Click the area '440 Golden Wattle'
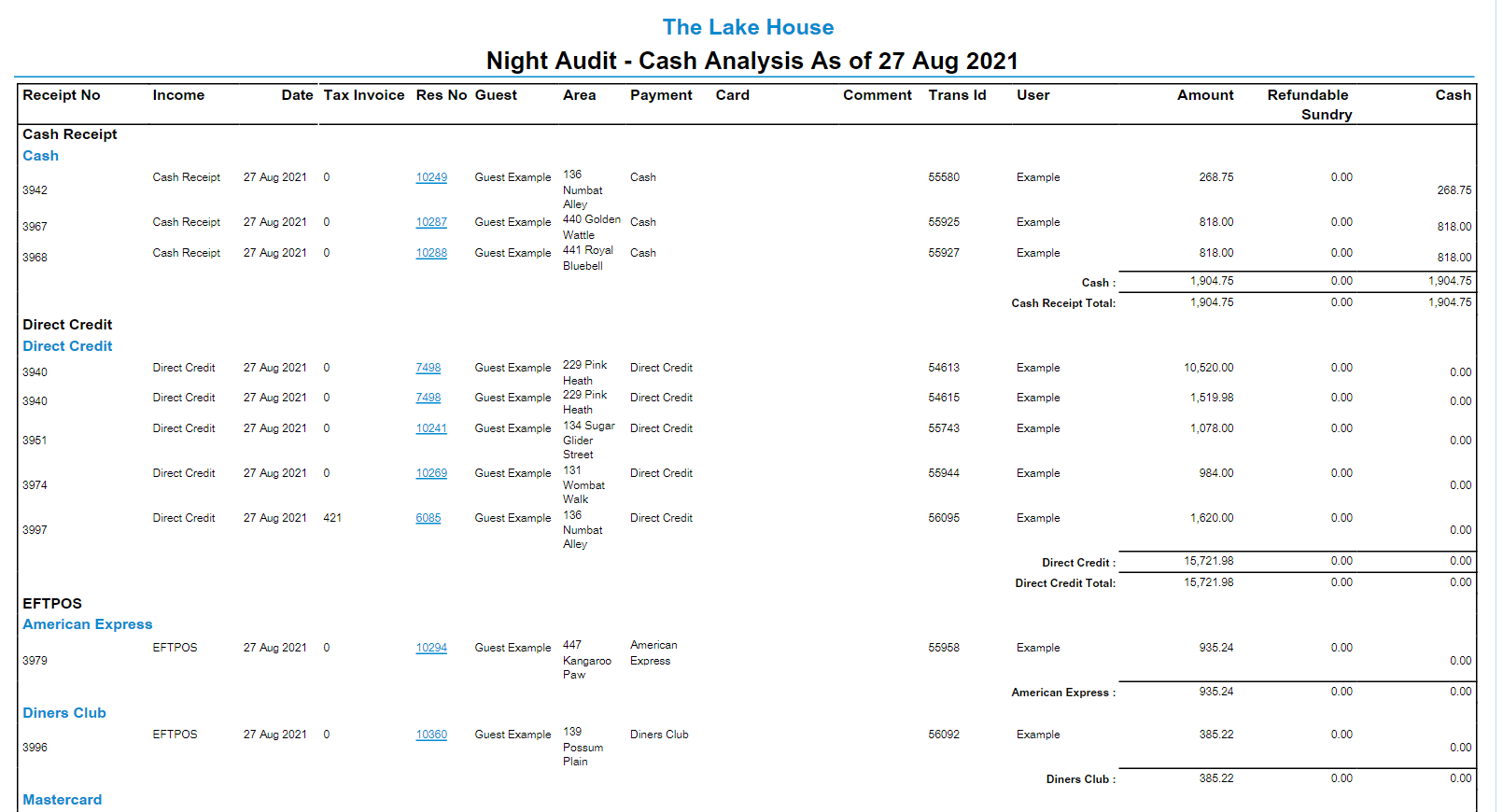 click(592, 227)
